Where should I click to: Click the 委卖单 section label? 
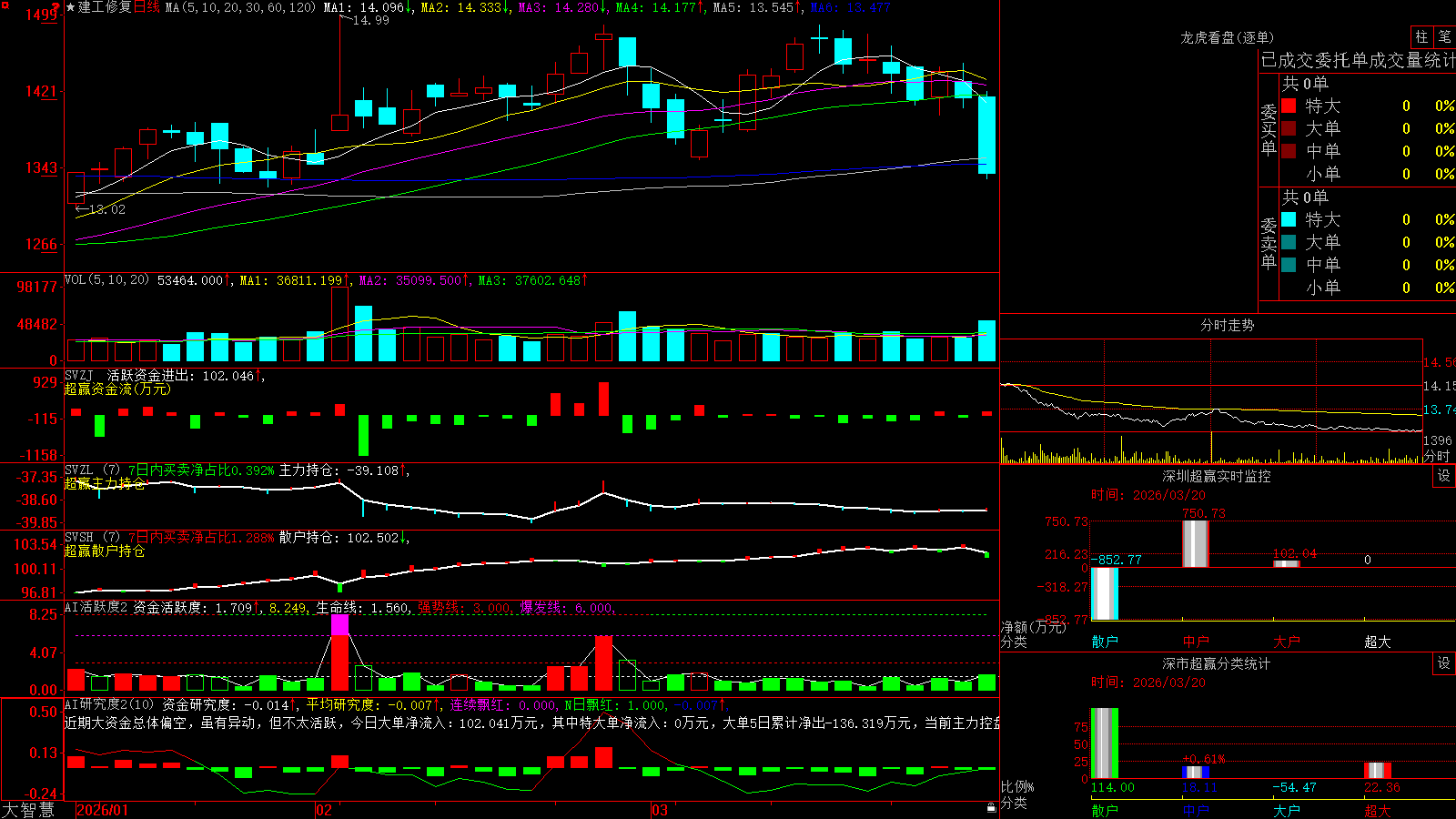(x=1269, y=243)
